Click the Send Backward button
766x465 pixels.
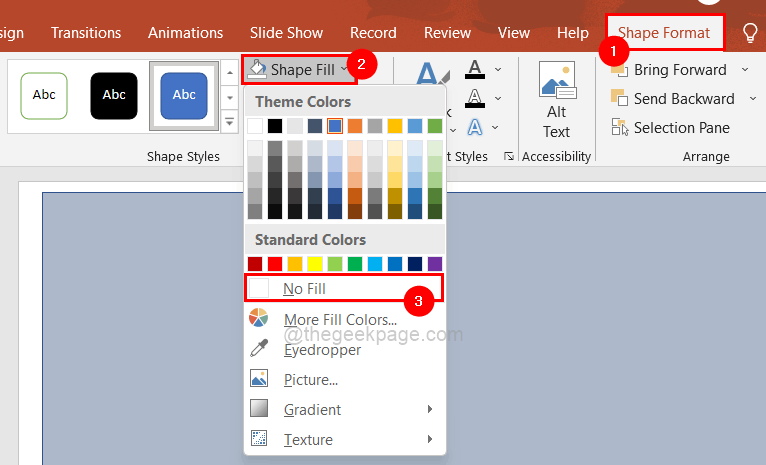click(683, 99)
